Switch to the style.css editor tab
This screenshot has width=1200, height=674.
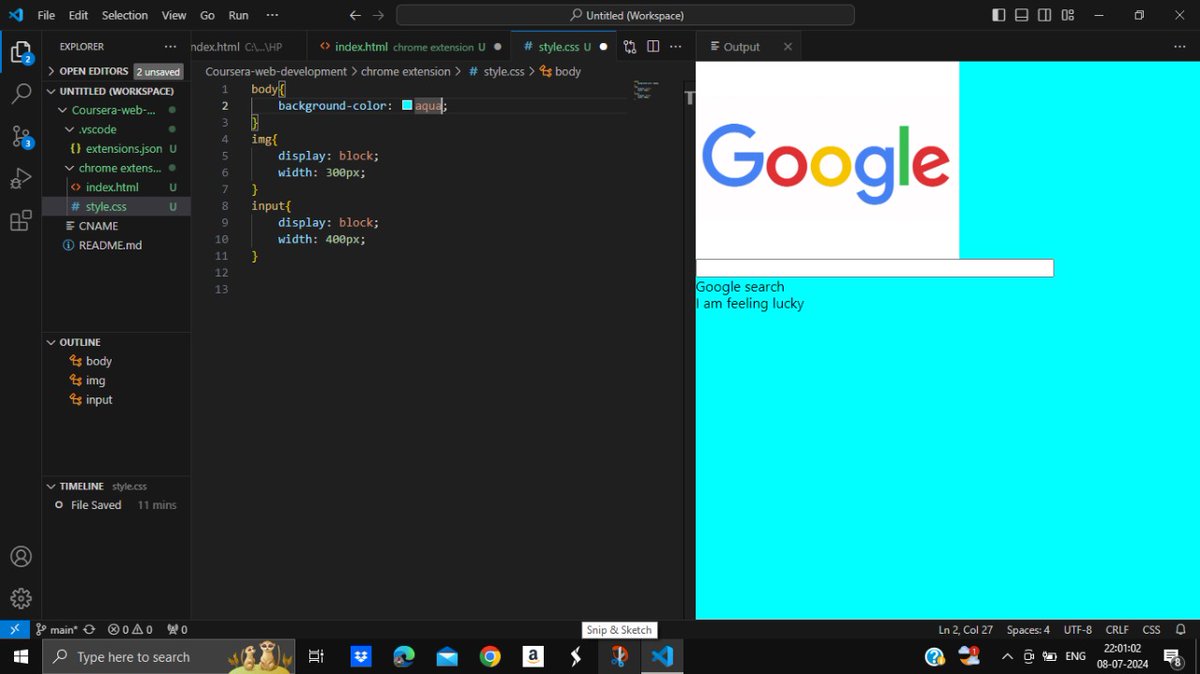pyautogui.click(x=563, y=47)
